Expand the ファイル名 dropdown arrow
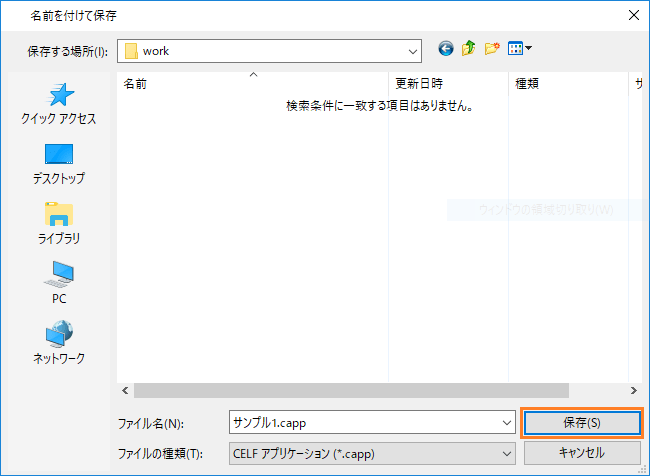 pyautogui.click(x=506, y=423)
